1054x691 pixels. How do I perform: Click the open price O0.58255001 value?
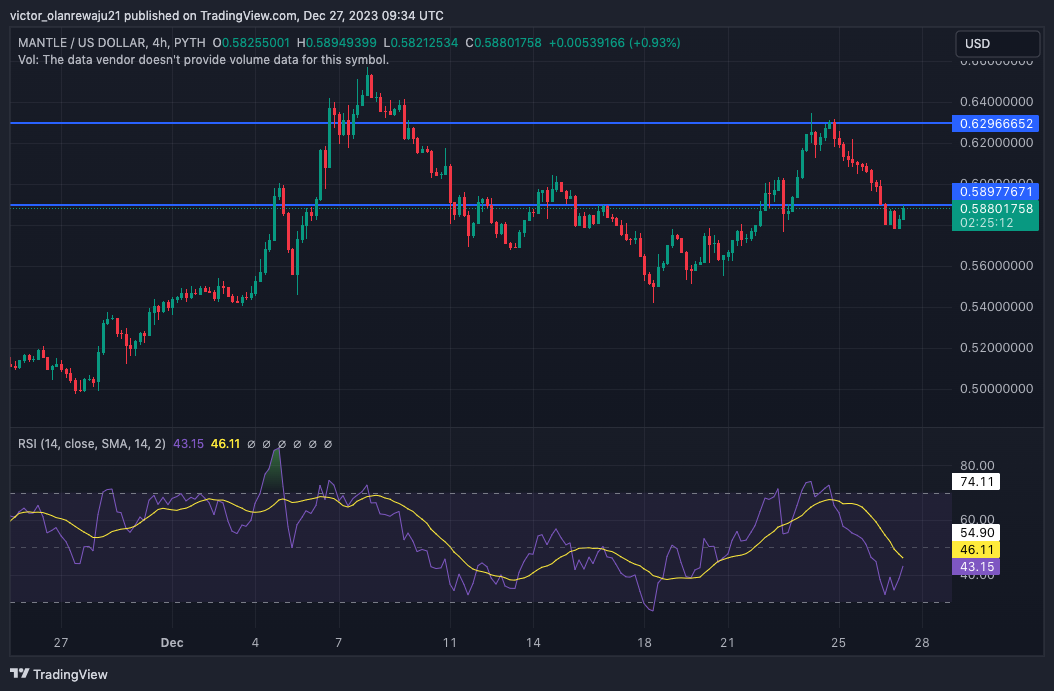click(251, 42)
